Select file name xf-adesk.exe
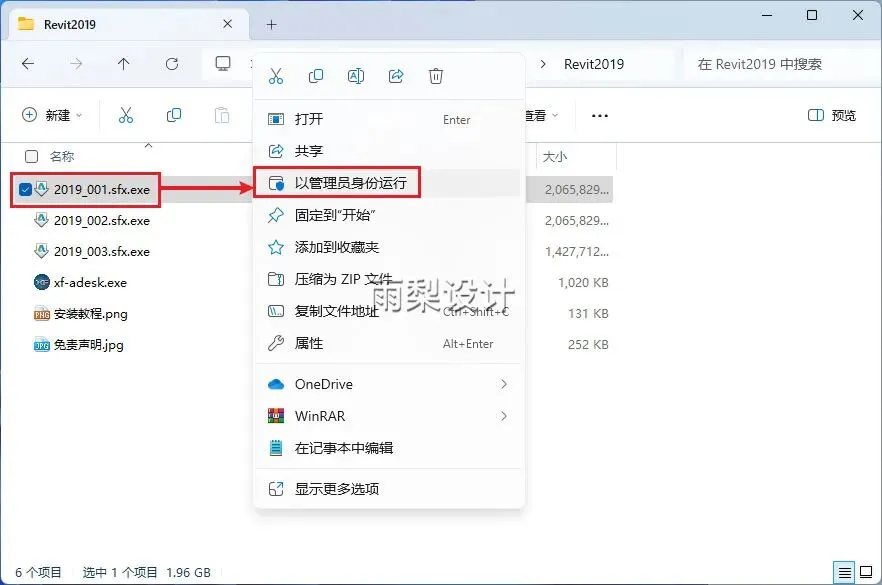This screenshot has width=882, height=585. coord(90,282)
